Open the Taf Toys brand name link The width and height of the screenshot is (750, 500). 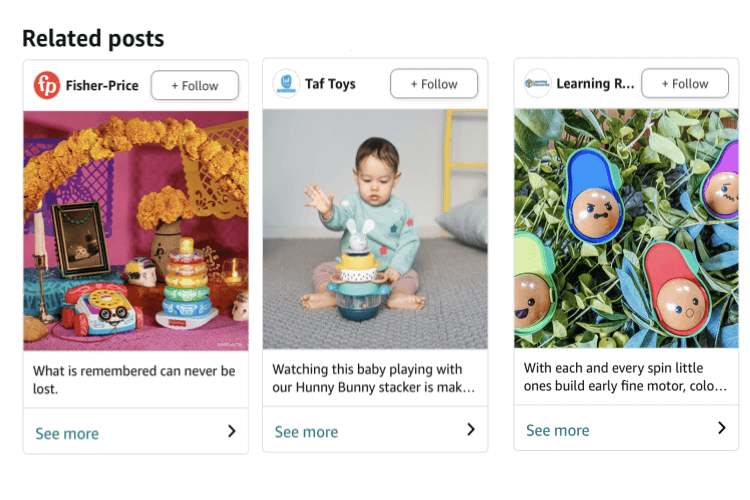pyautogui.click(x=331, y=84)
